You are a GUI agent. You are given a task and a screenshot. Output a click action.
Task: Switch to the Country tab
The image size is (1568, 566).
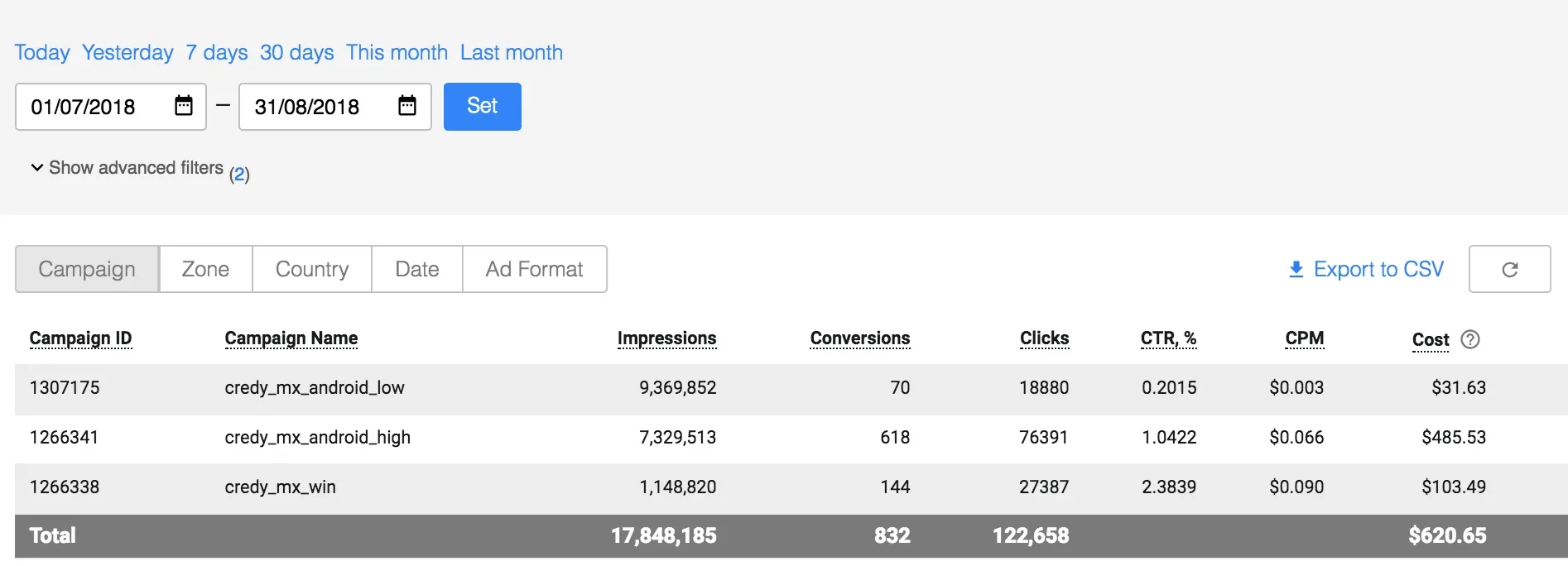pos(312,269)
